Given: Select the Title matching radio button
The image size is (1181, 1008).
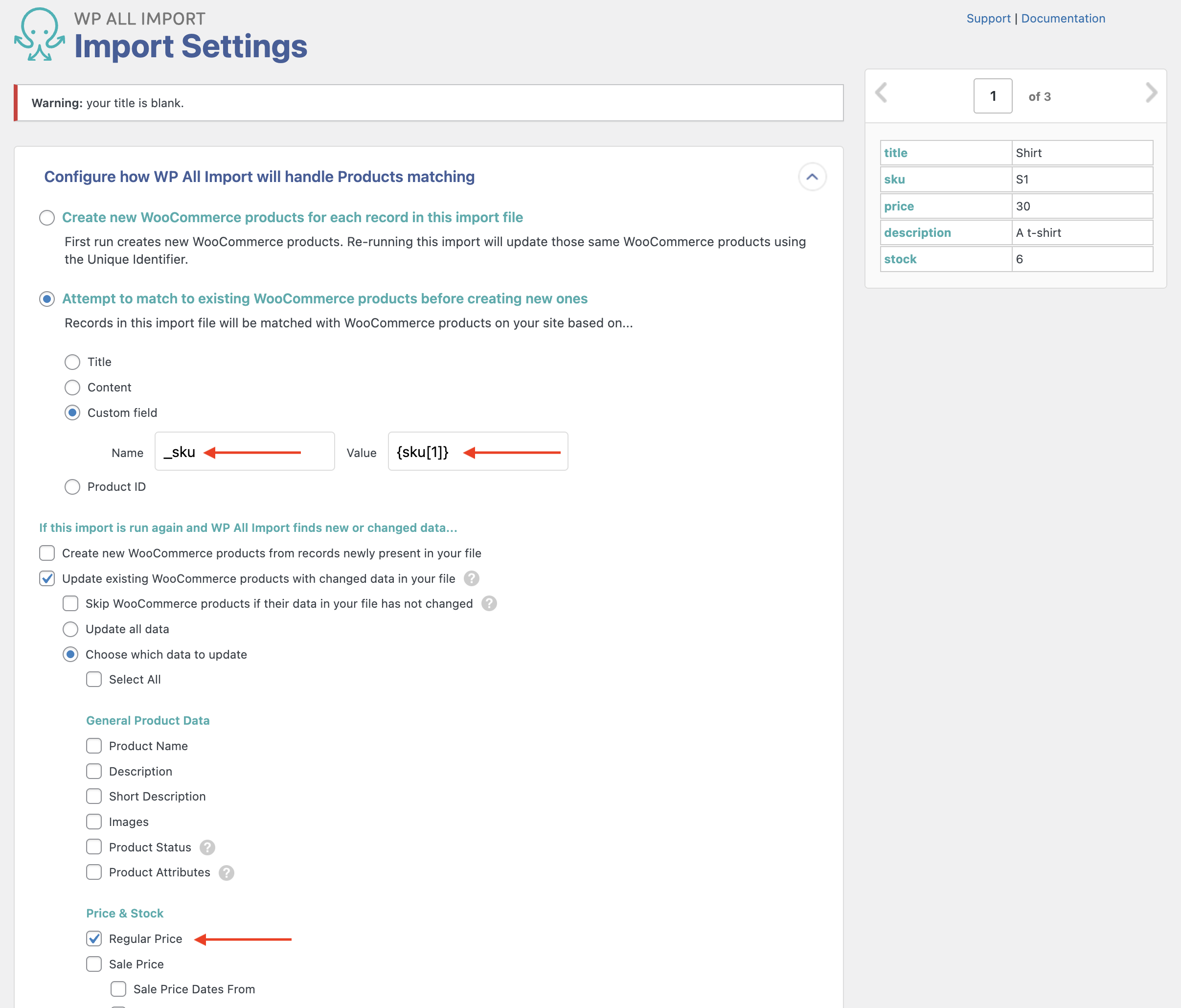Looking at the screenshot, I should click(x=72, y=362).
